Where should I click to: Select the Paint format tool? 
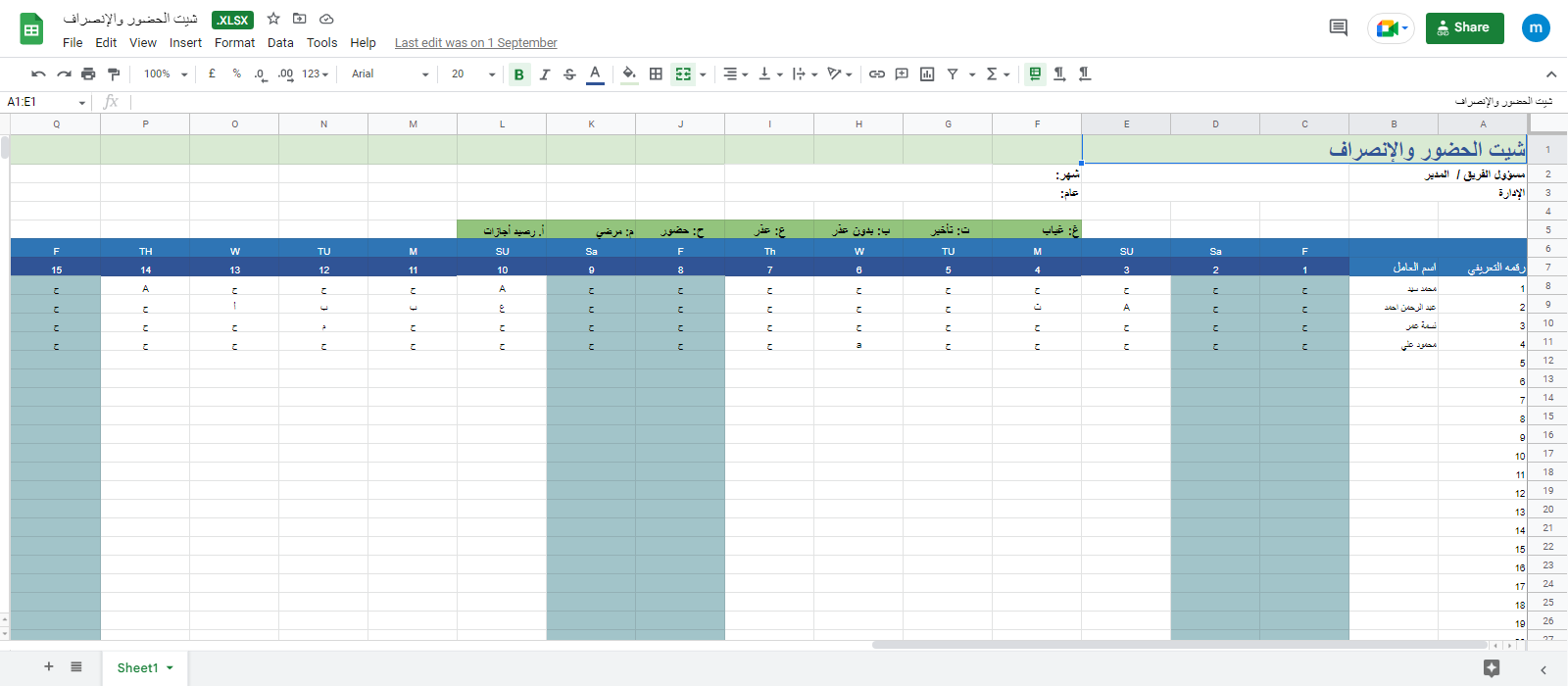[114, 73]
